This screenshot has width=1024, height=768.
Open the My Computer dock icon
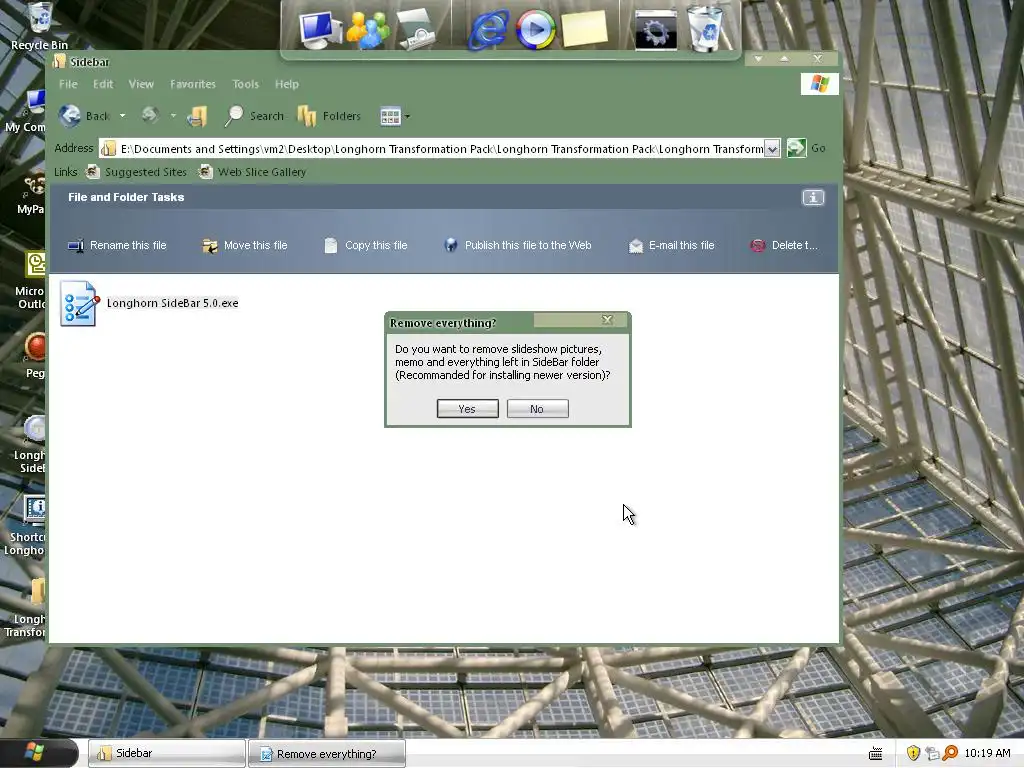pyautogui.click(x=320, y=29)
